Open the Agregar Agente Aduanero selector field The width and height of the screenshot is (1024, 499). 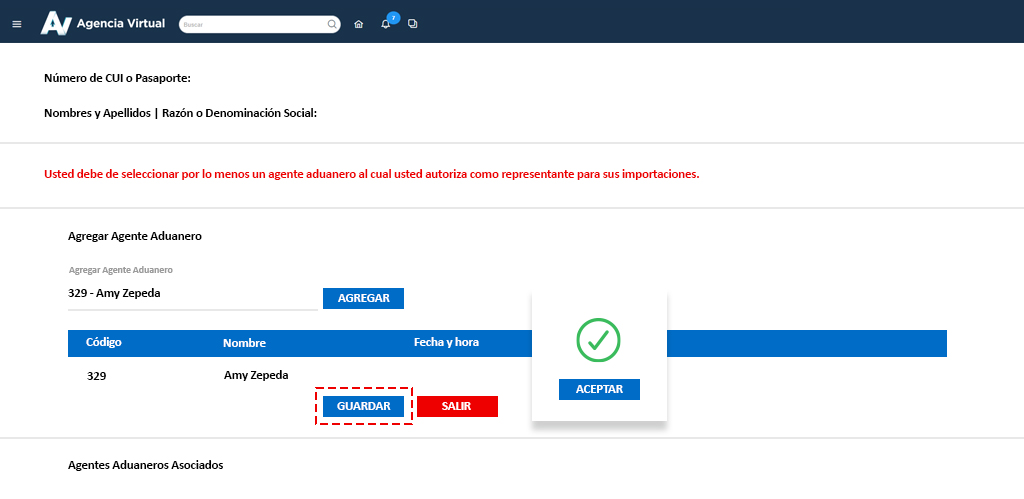[192, 293]
